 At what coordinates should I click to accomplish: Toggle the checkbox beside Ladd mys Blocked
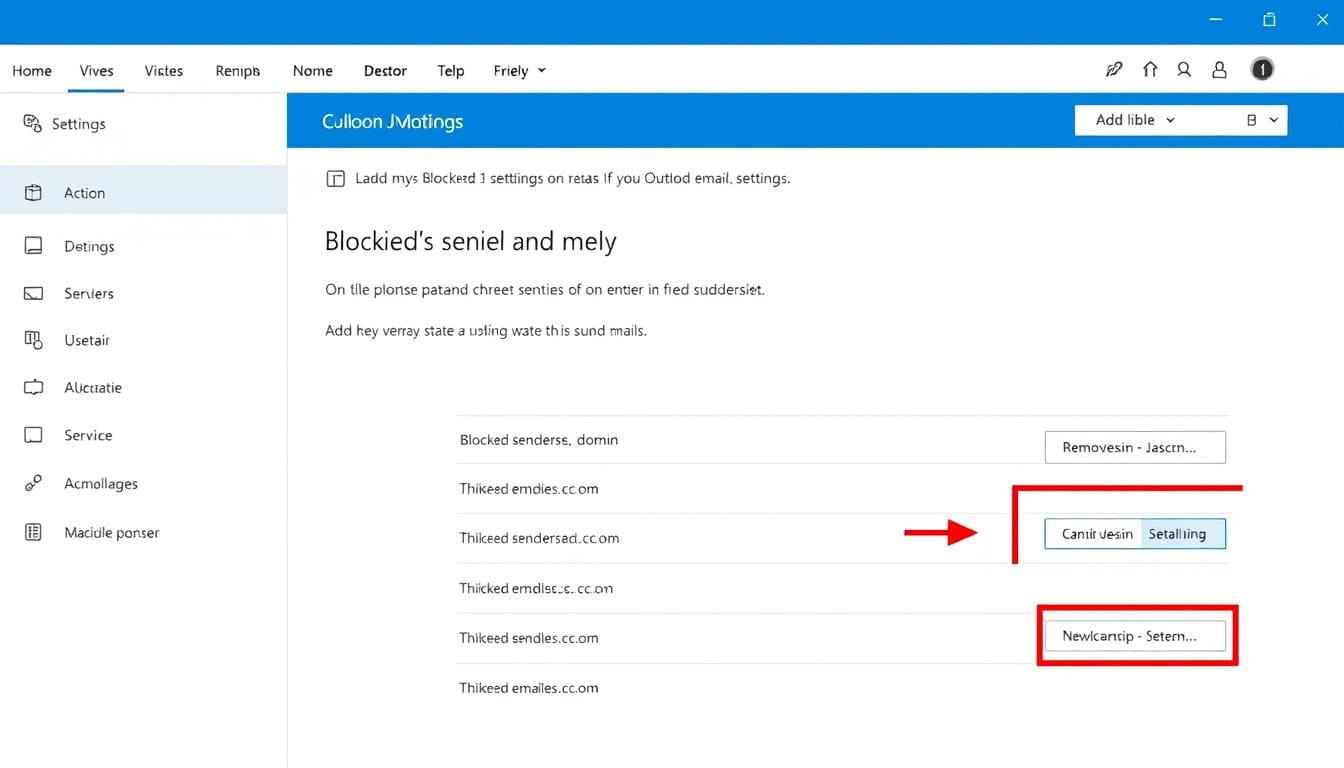click(x=336, y=179)
